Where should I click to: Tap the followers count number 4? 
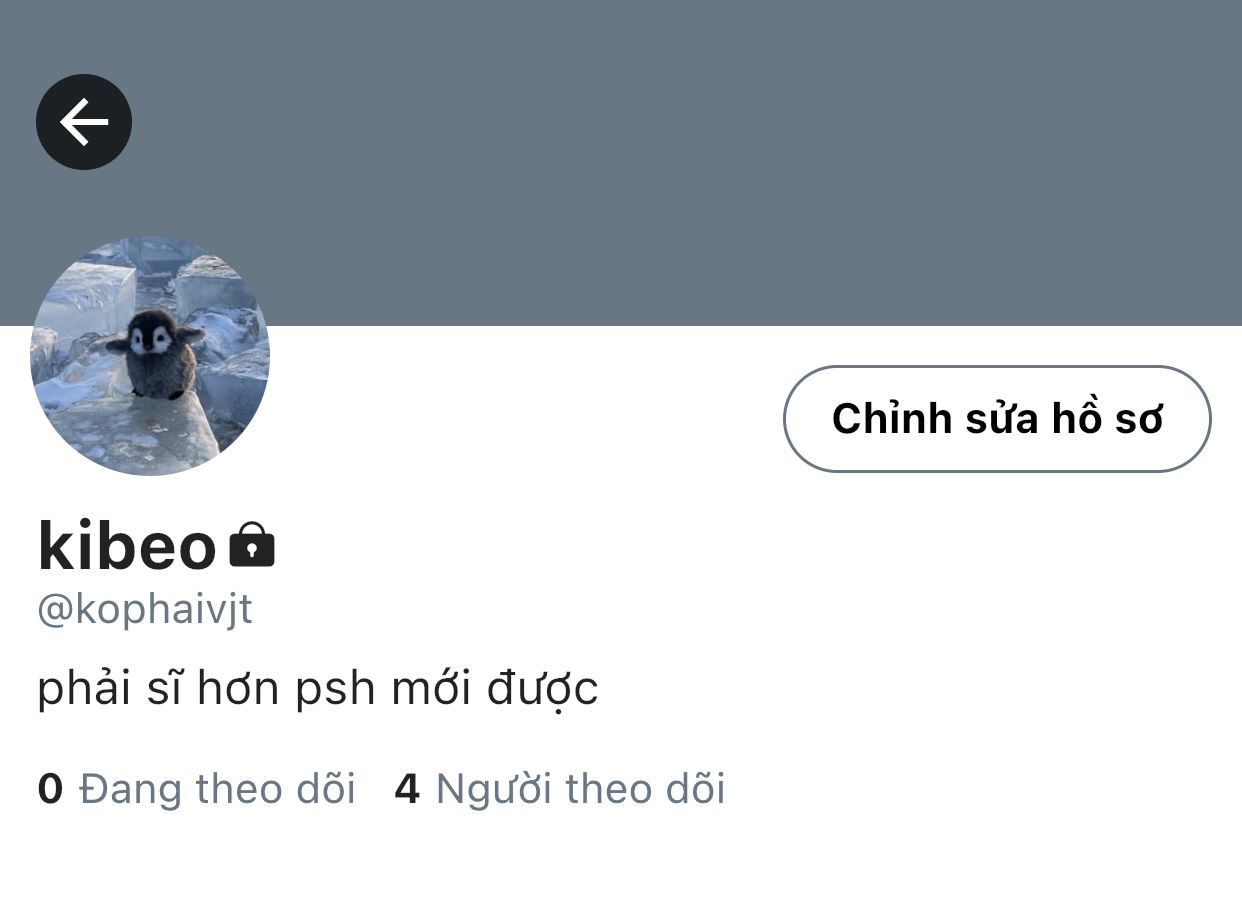(x=407, y=789)
